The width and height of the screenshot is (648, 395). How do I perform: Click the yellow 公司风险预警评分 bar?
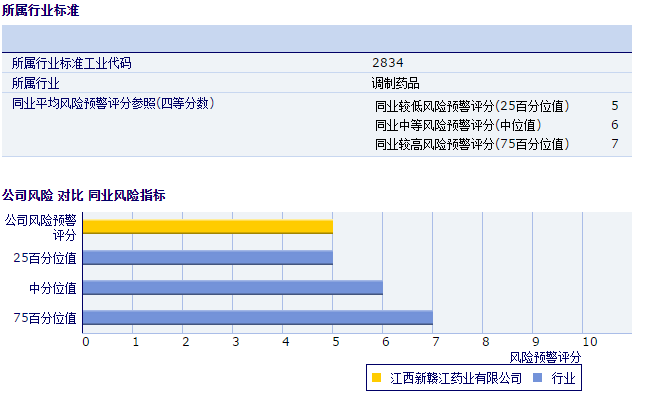coord(208,227)
